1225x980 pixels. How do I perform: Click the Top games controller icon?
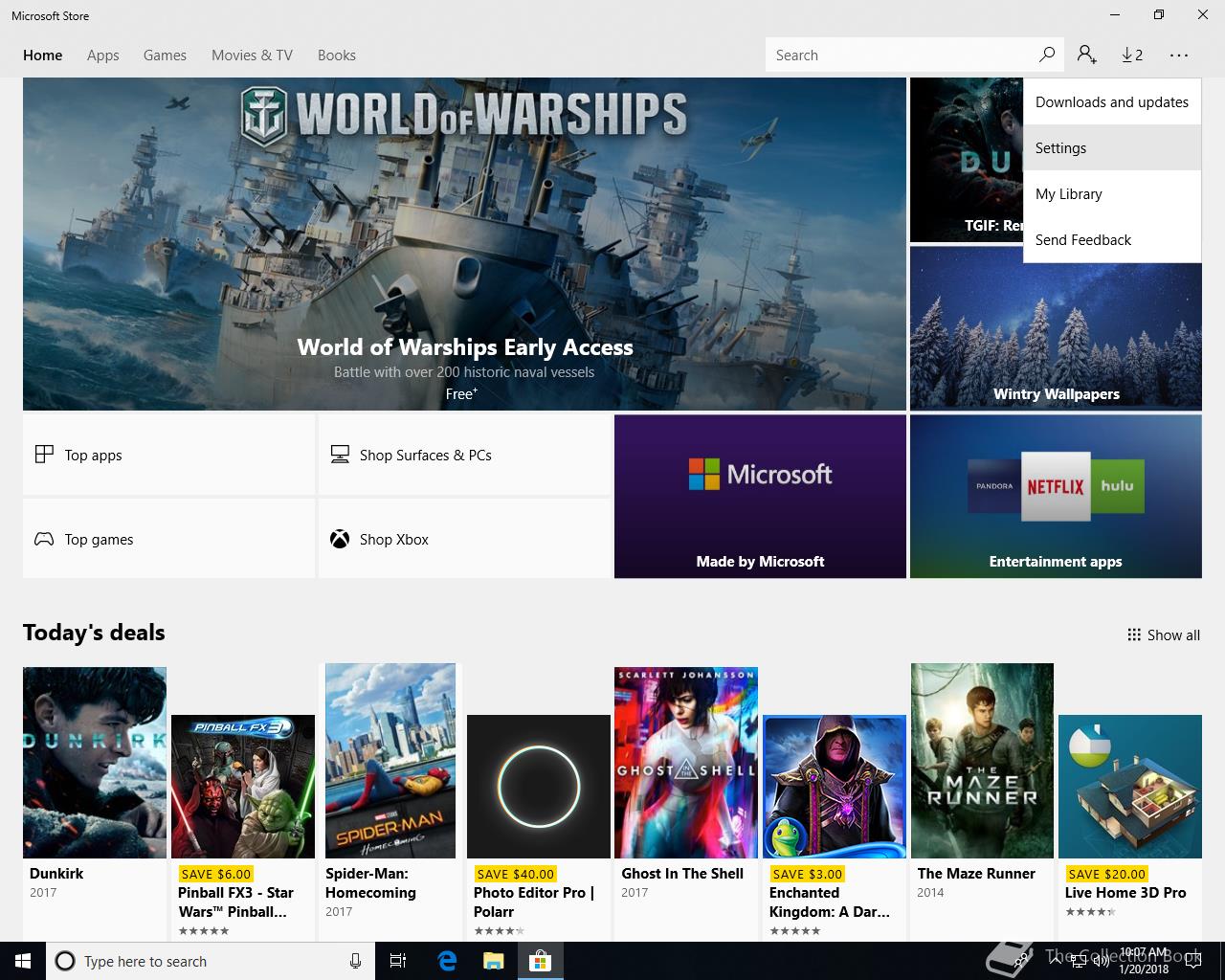coord(44,539)
